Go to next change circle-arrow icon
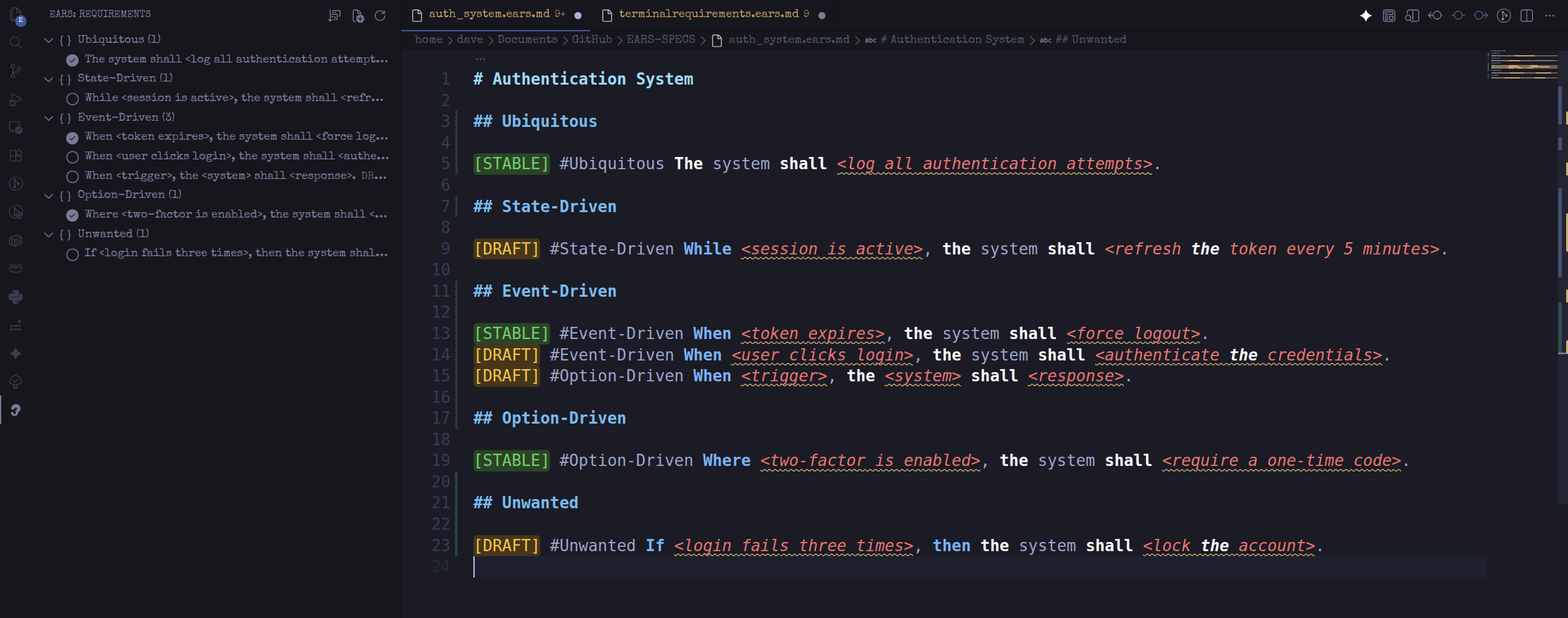 click(1481, 15)
